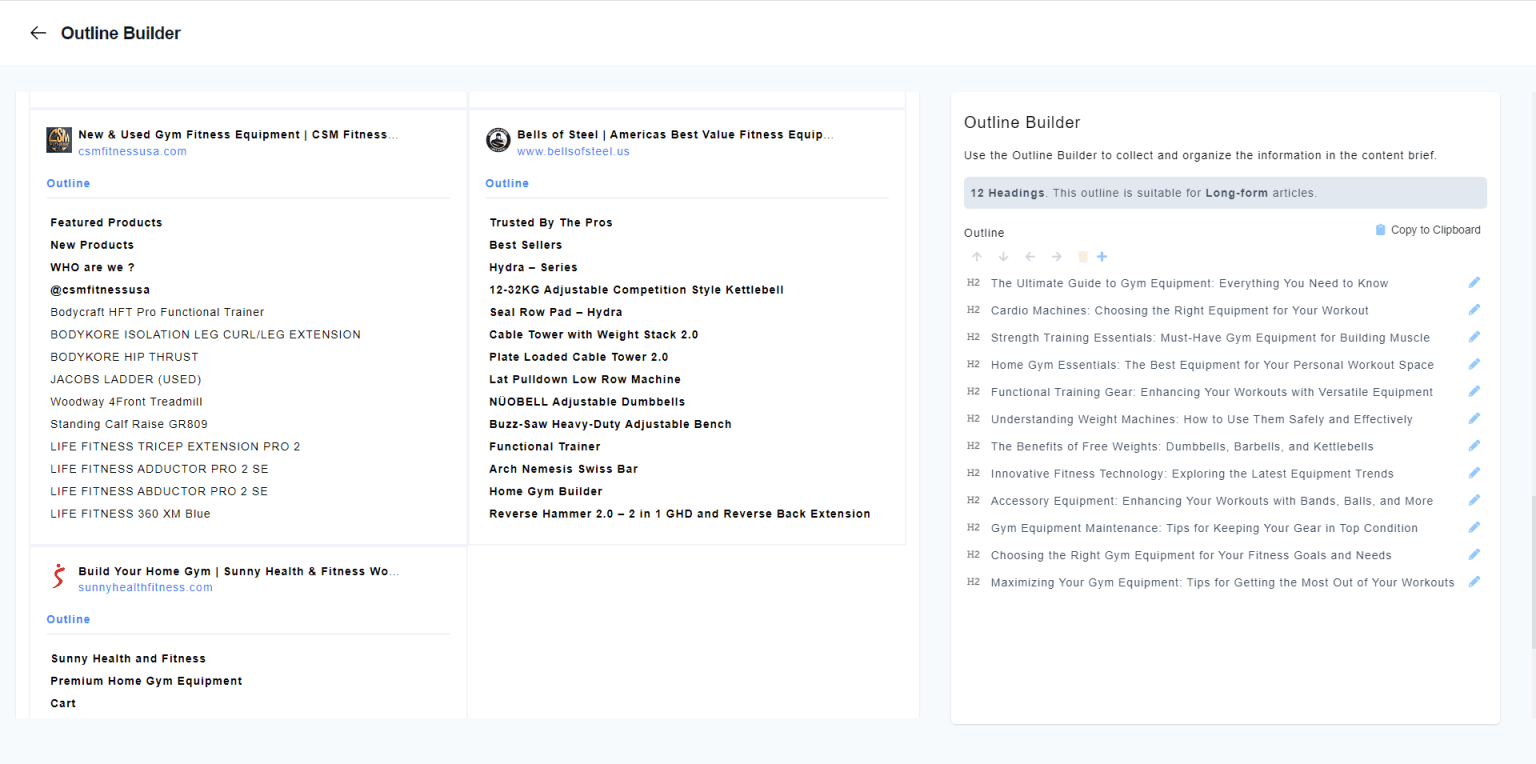Click the indent right arrow in outline toolbar
1536x764 pixels.
(1056, 257)
